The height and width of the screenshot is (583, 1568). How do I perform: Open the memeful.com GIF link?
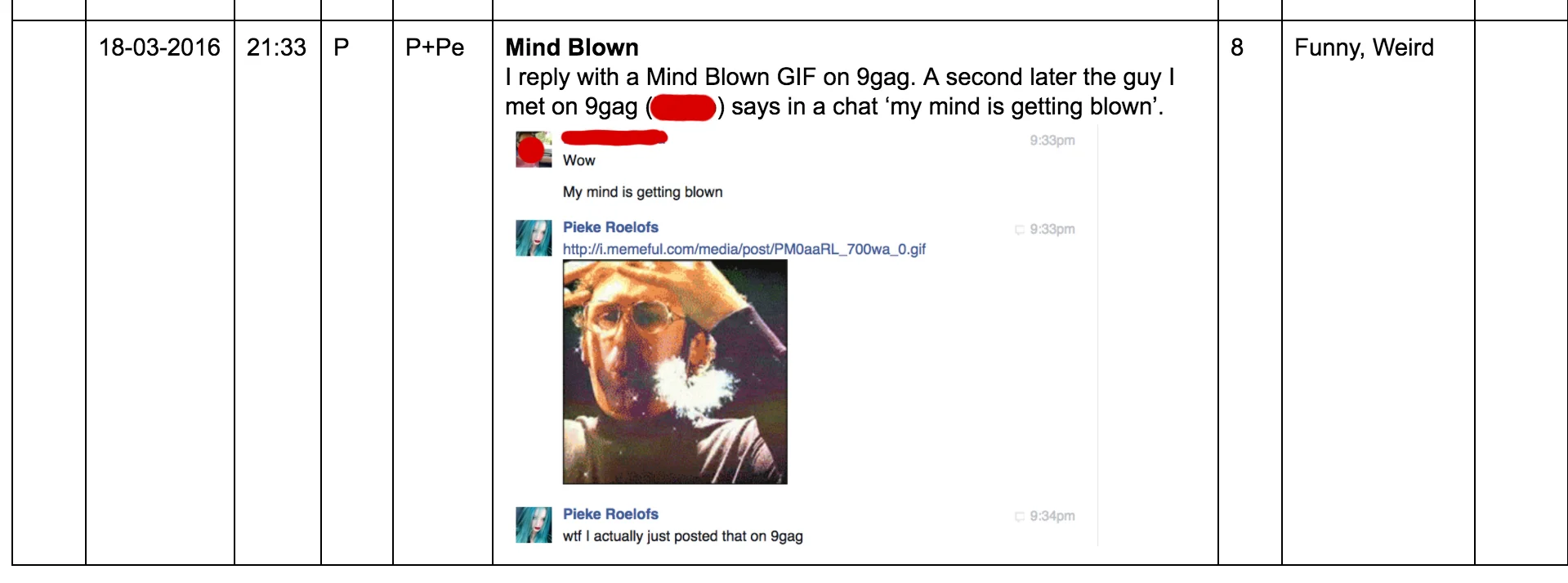pyautogui.click(x=744, y=249)
